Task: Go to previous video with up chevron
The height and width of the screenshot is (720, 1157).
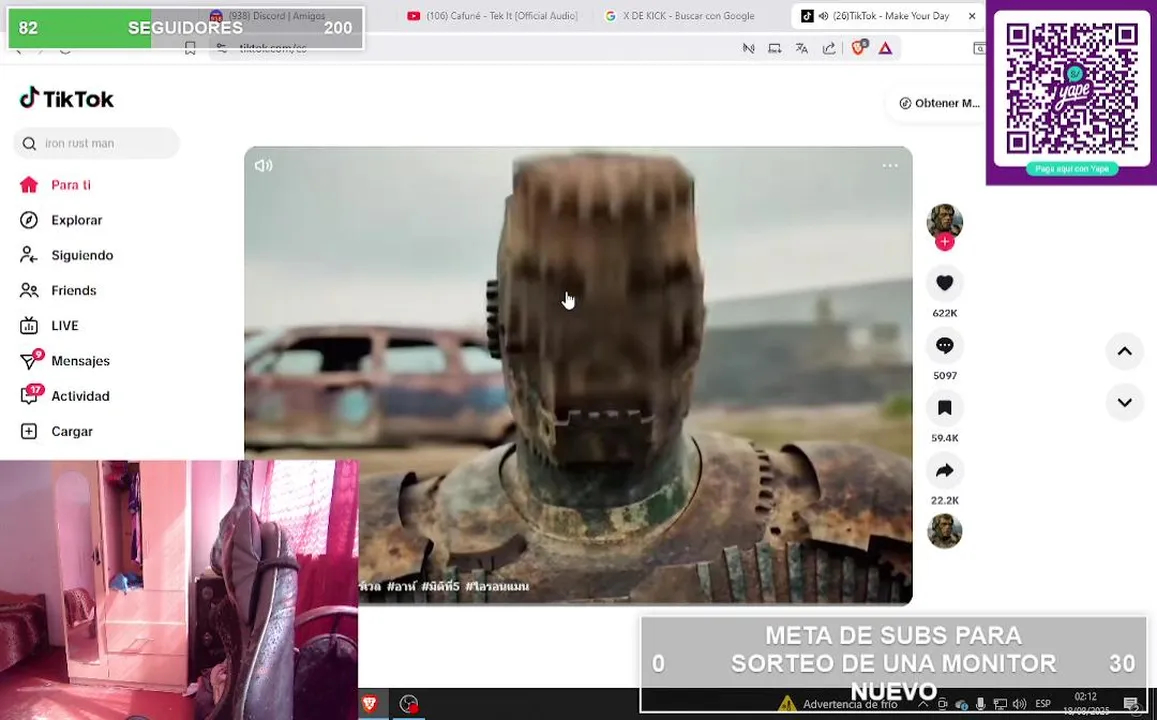Action: 1125,351
